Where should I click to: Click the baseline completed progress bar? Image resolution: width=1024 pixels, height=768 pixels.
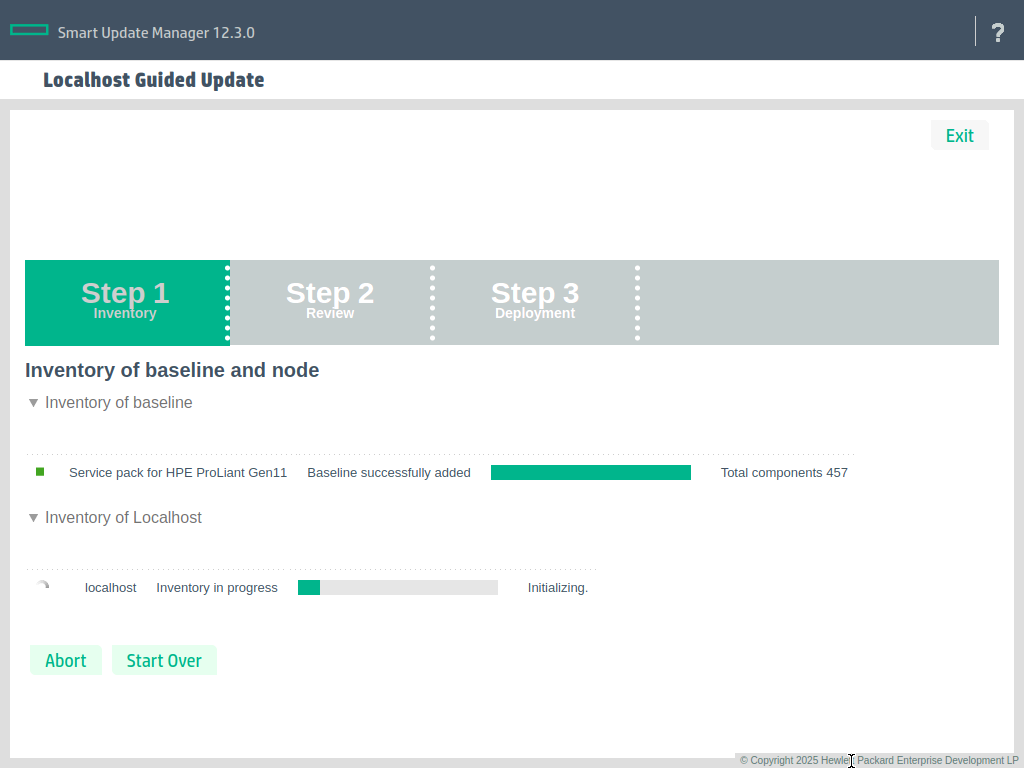tap(590, 472)
